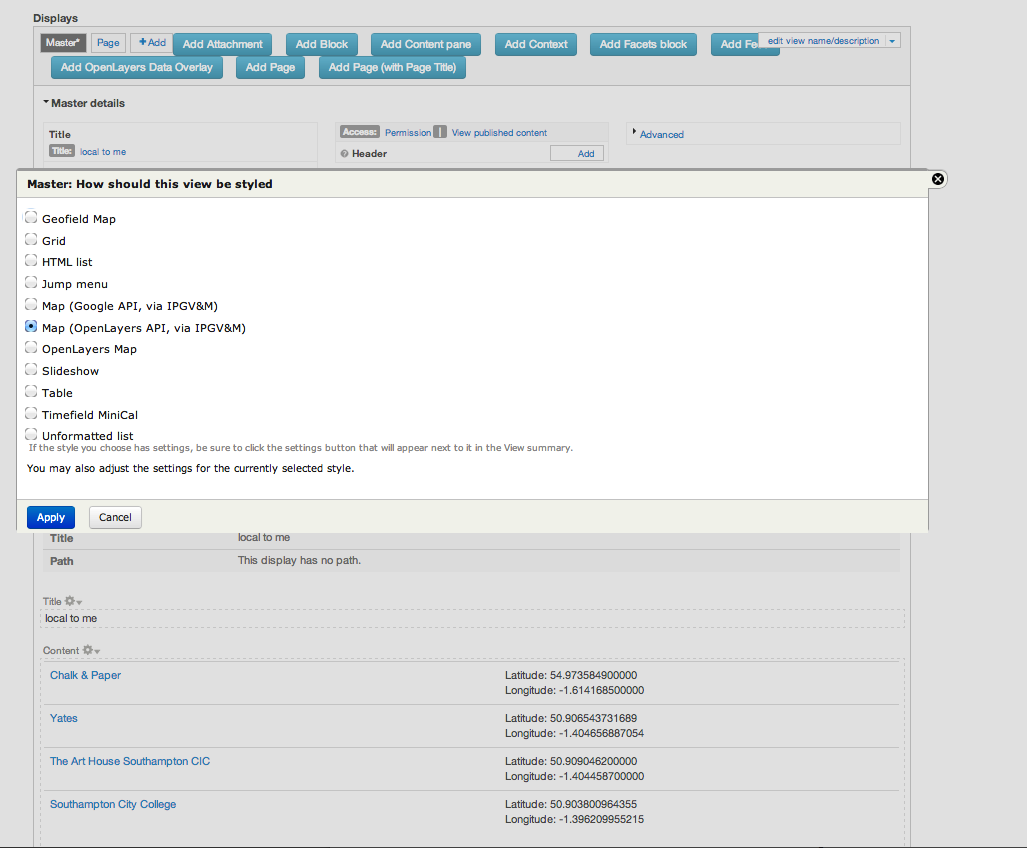Select the Slideshow style

click(31, 370)
